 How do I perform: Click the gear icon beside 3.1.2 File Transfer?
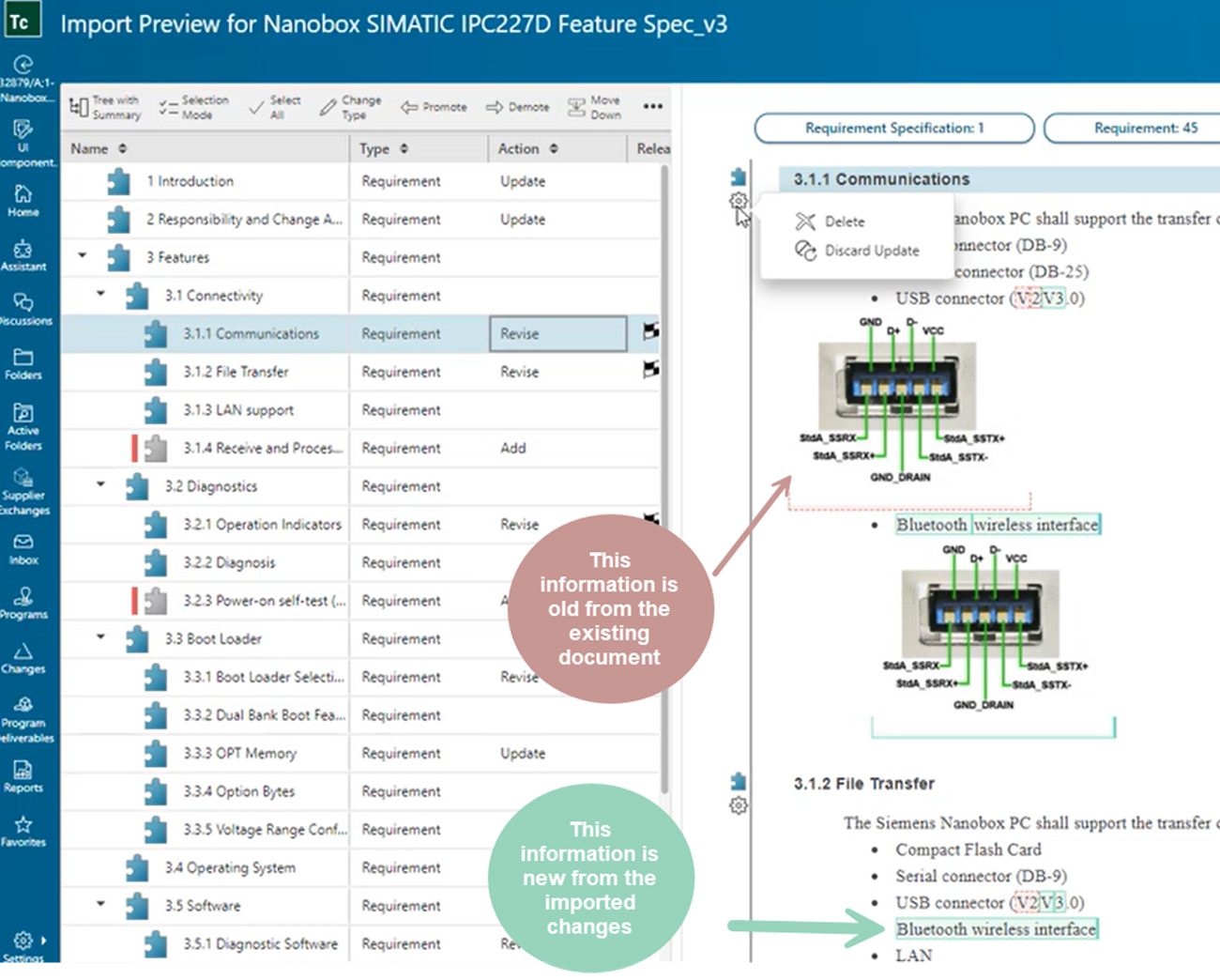click(x=739, y=805)
